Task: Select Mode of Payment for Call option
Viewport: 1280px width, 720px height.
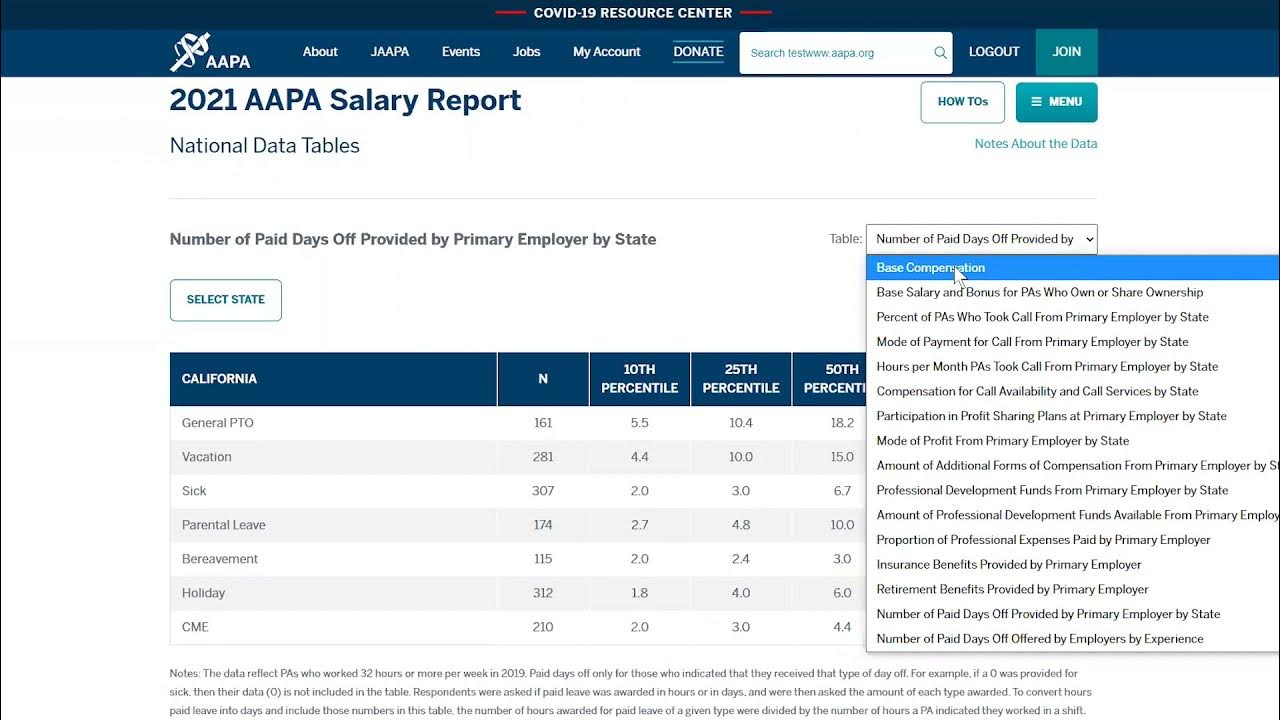Action: point(1073,342)
